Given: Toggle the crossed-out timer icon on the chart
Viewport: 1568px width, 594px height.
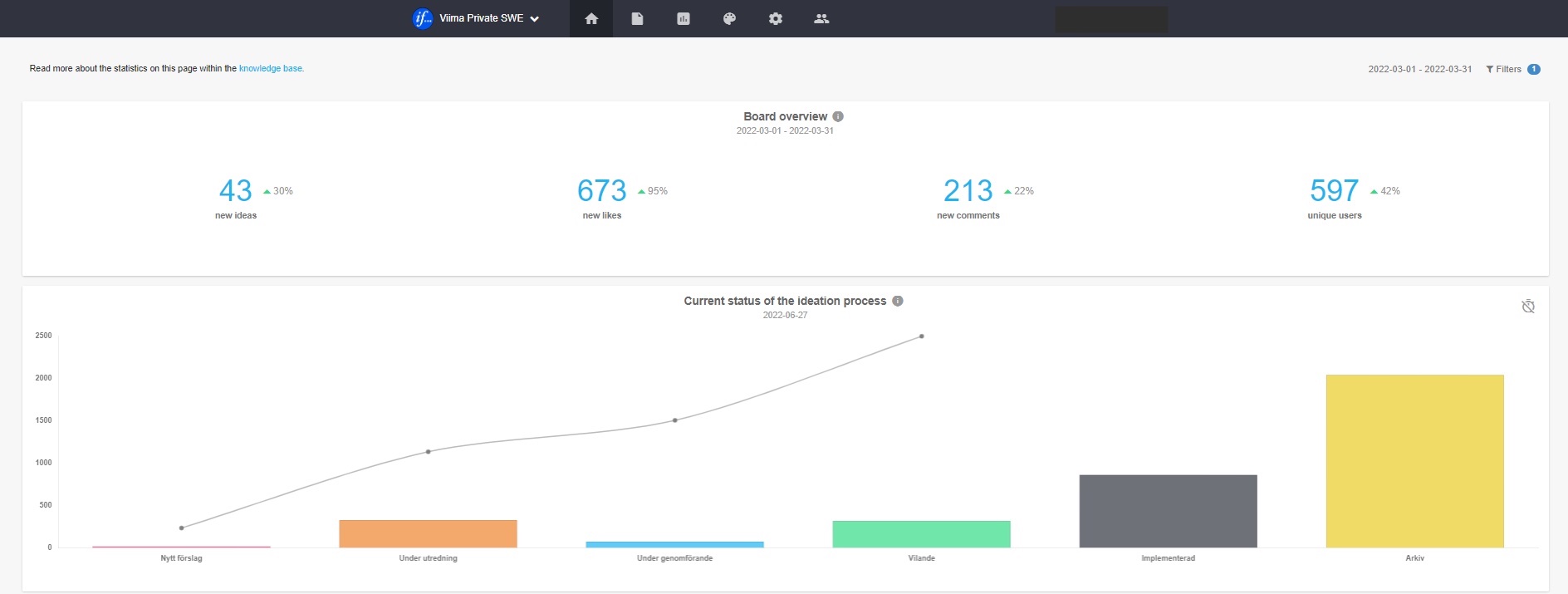Looking at the screenshot, I should (1527, 307).
